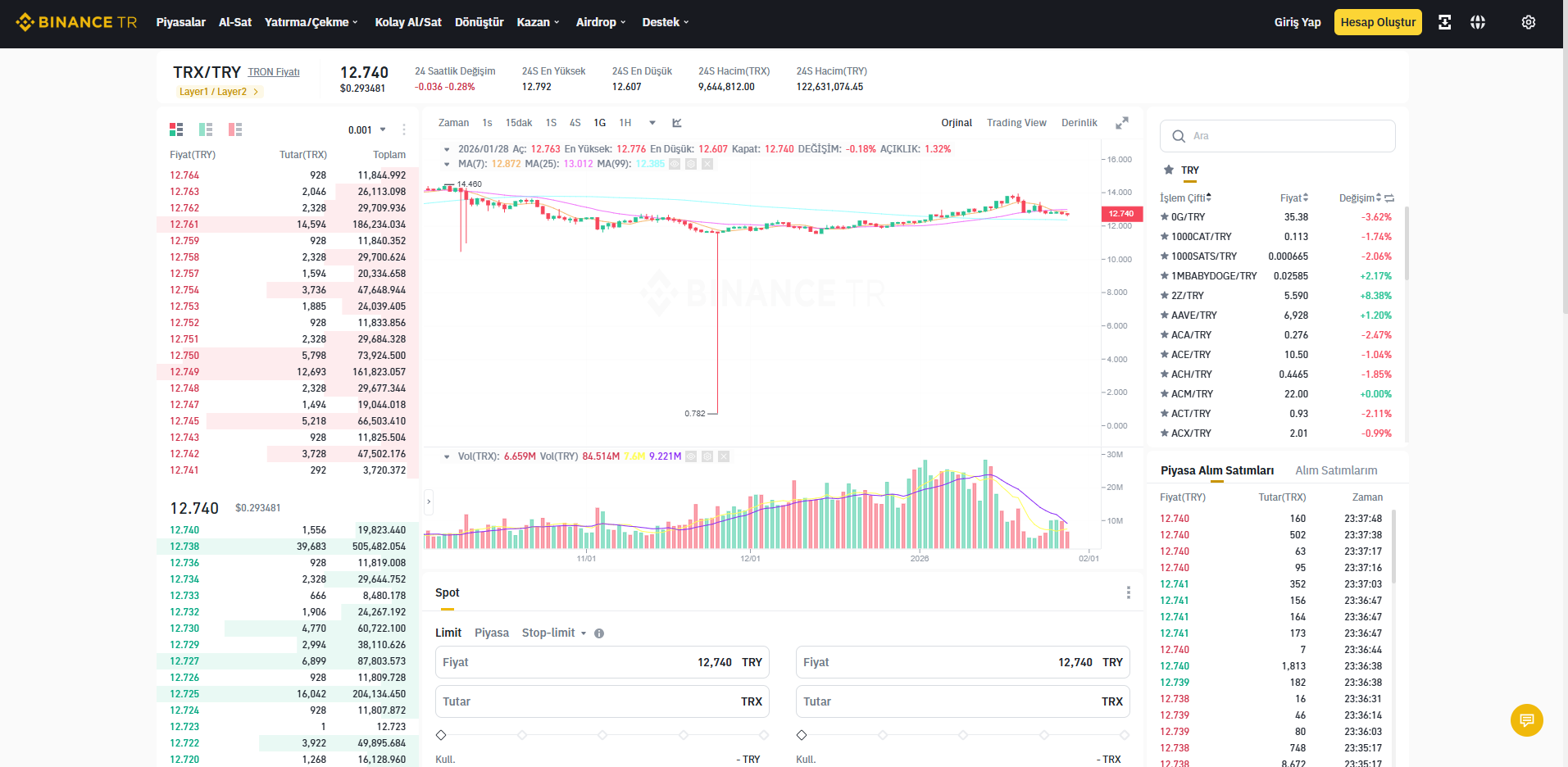Viewport: 1568px width, 767px height.
Task: Show only buy orders in order book
Action: click(x=206, y=129)
